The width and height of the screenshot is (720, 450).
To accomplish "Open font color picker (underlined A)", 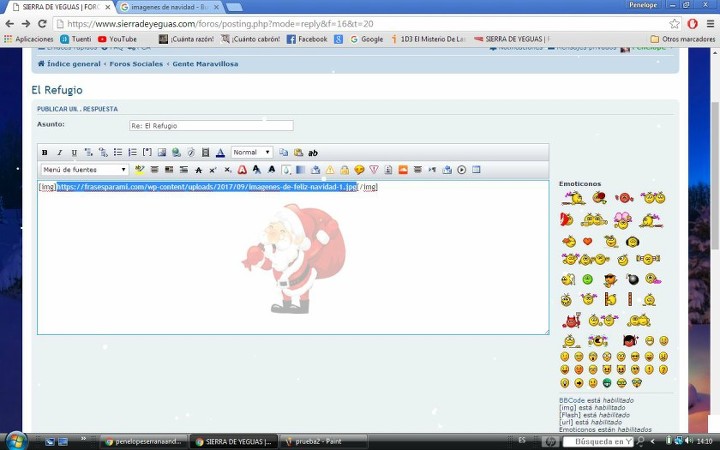I will [220, 152].
